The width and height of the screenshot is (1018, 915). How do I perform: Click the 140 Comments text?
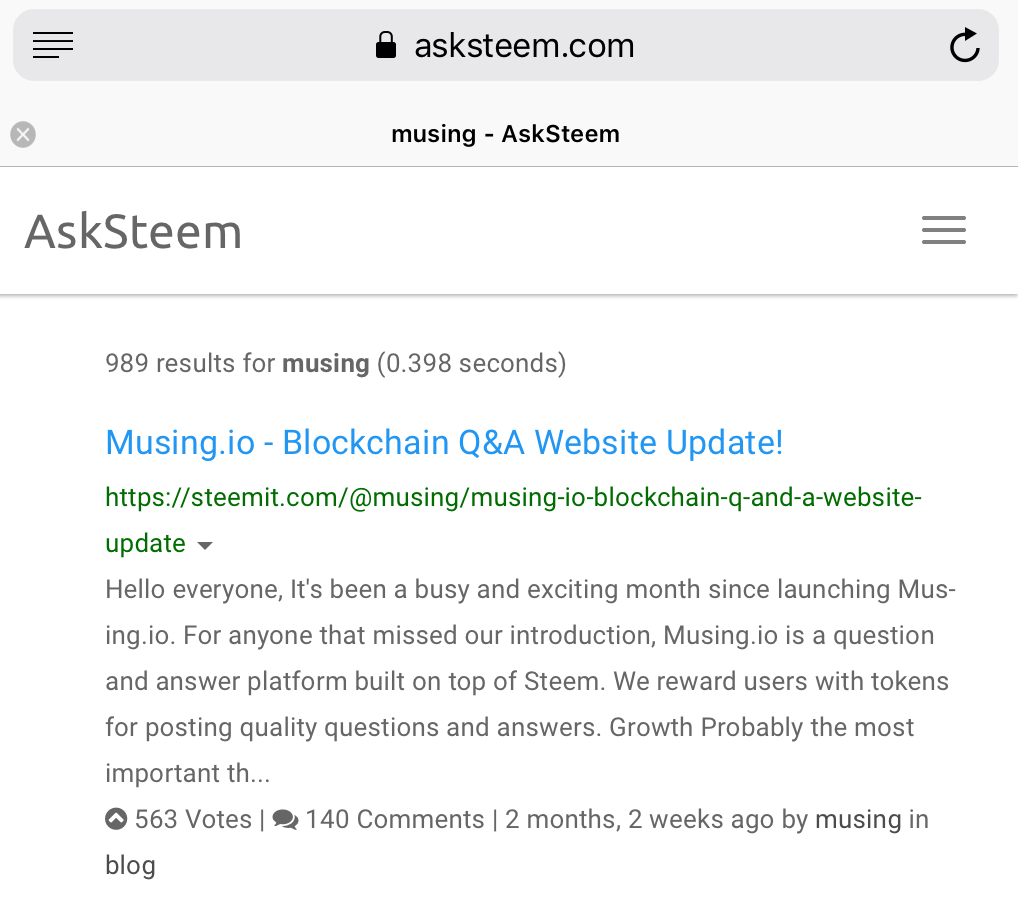click(x=395, y=819)
